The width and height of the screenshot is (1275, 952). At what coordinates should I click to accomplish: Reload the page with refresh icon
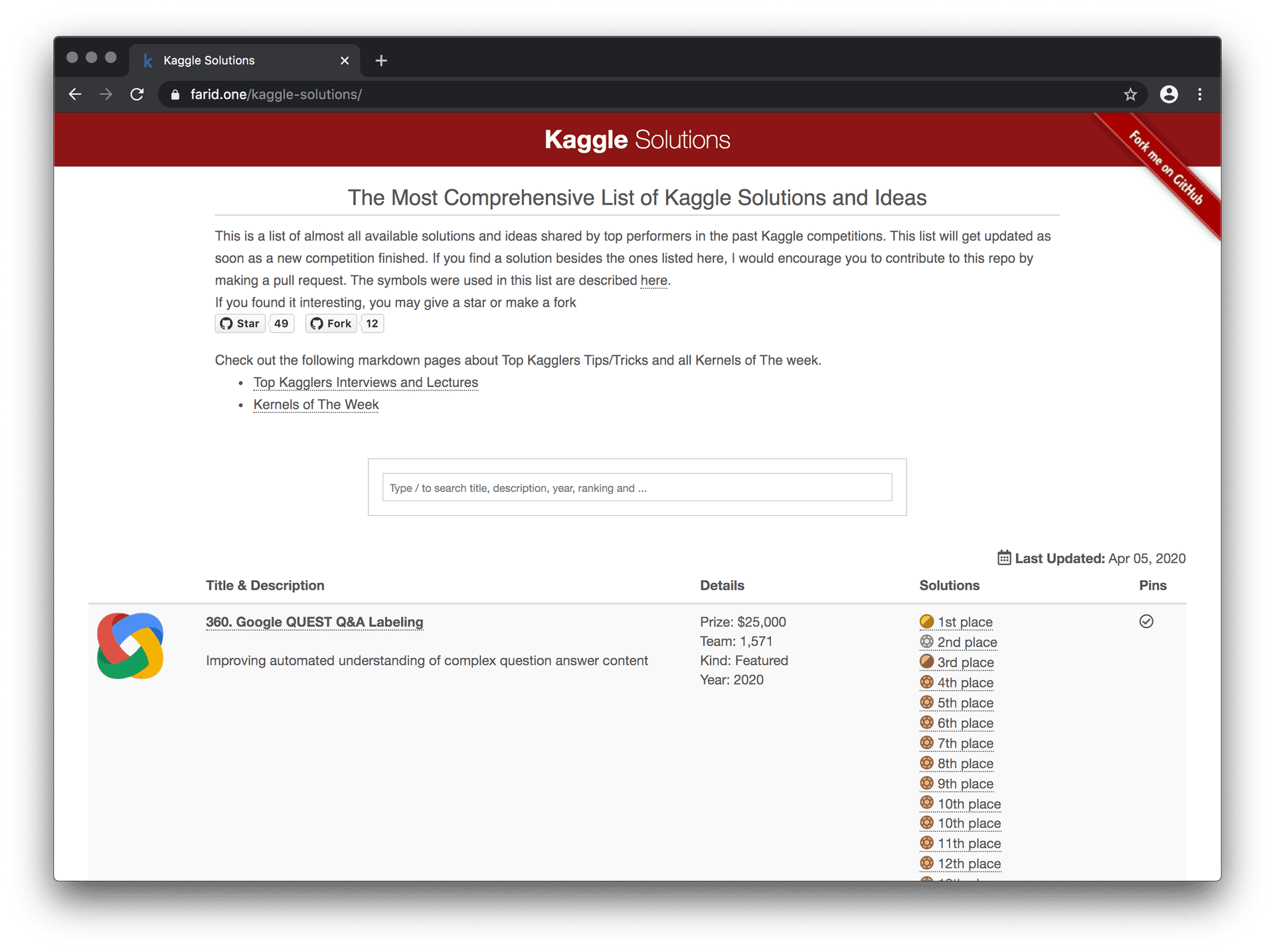tap(137, 94)
